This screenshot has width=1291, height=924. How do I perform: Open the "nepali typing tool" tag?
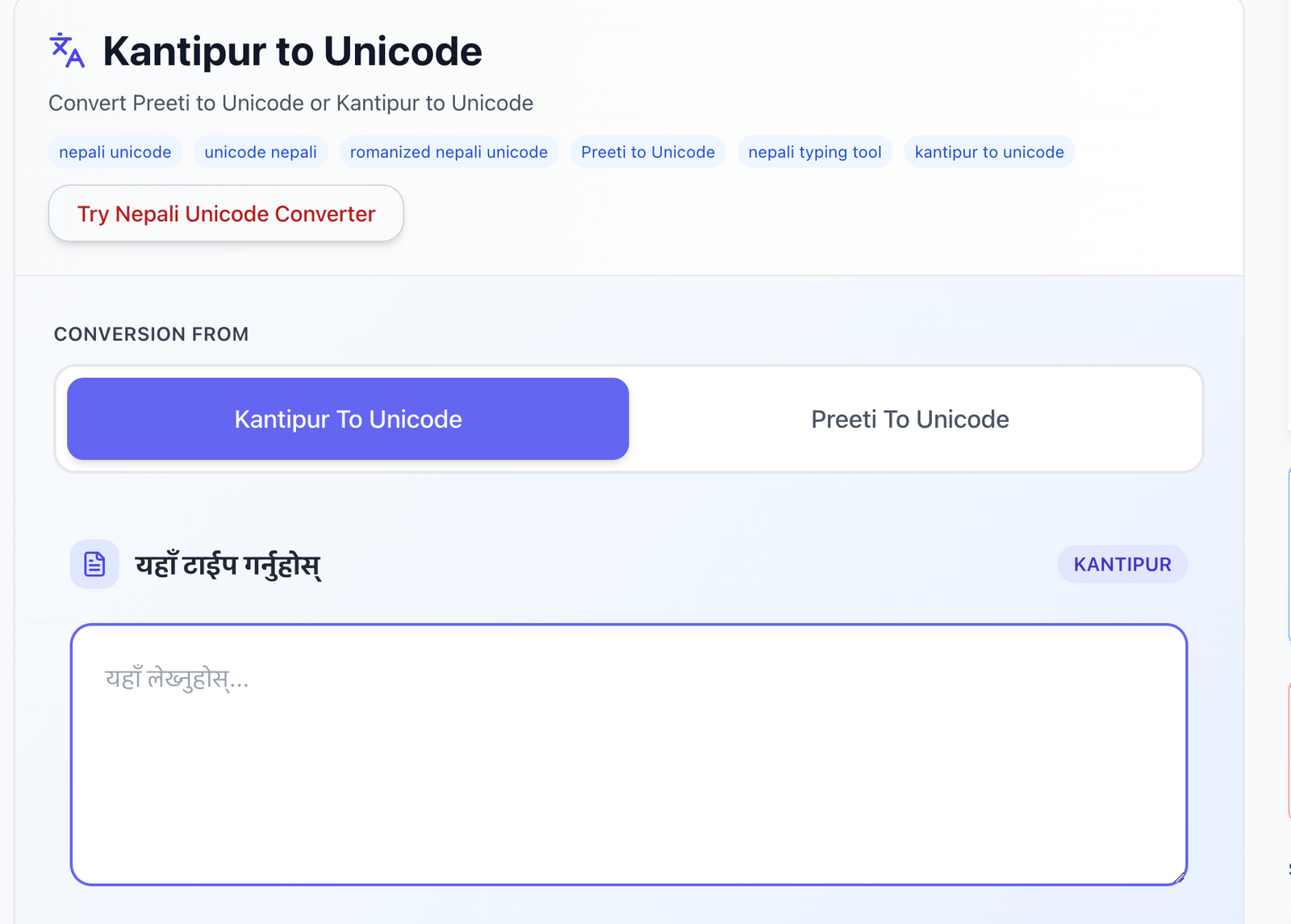pos(815,152)
